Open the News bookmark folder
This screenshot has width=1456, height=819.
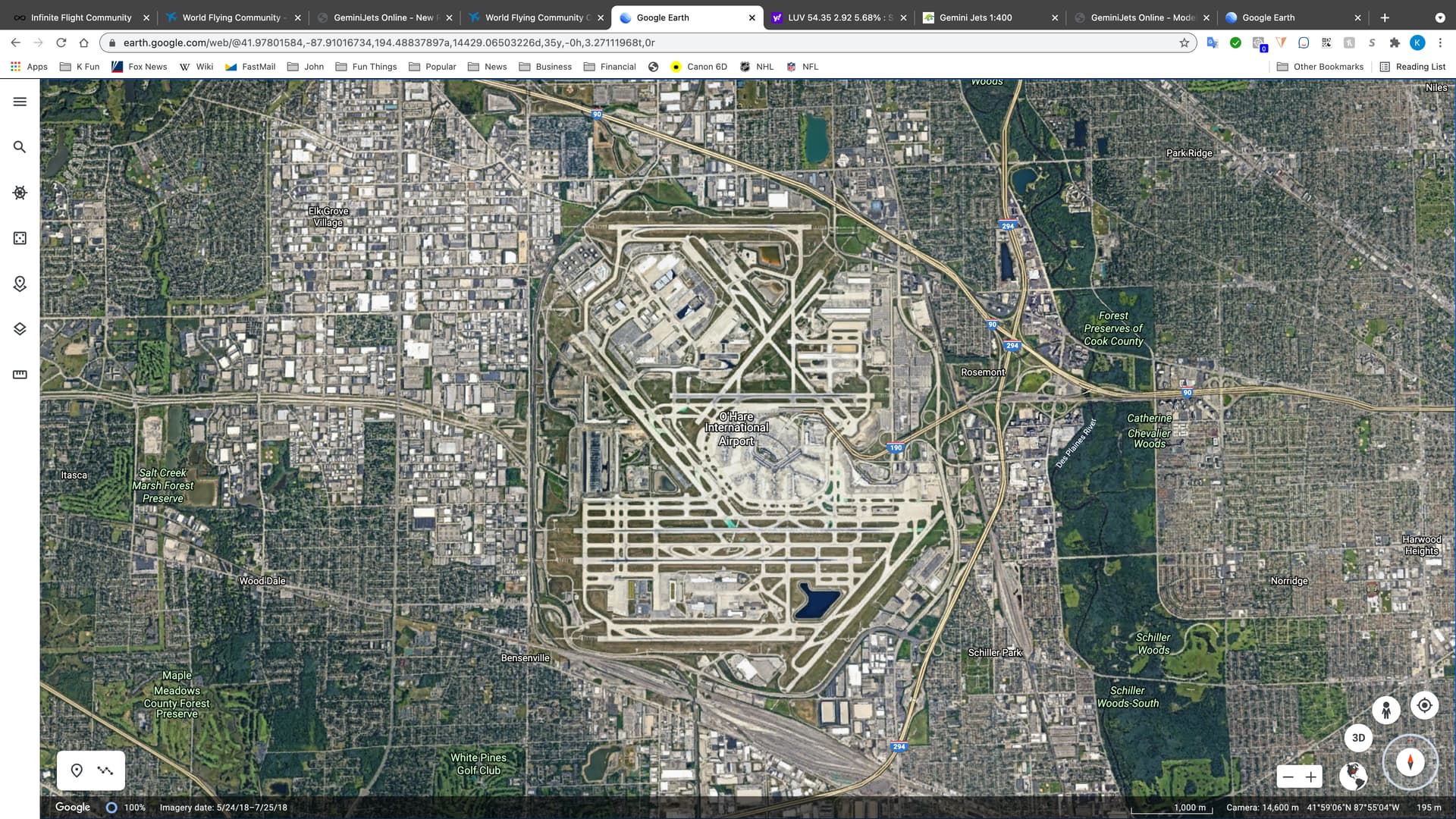pos(488,67)
